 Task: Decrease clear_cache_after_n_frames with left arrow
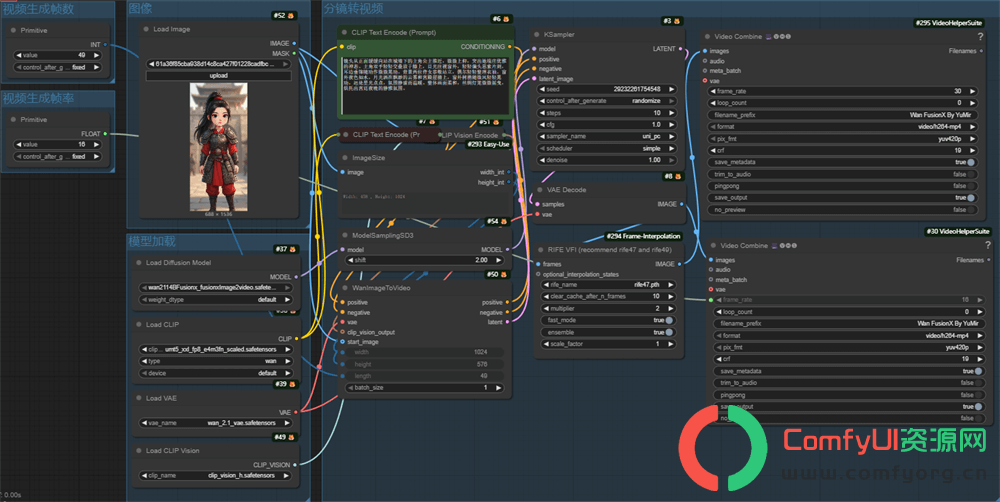(546, 297)
